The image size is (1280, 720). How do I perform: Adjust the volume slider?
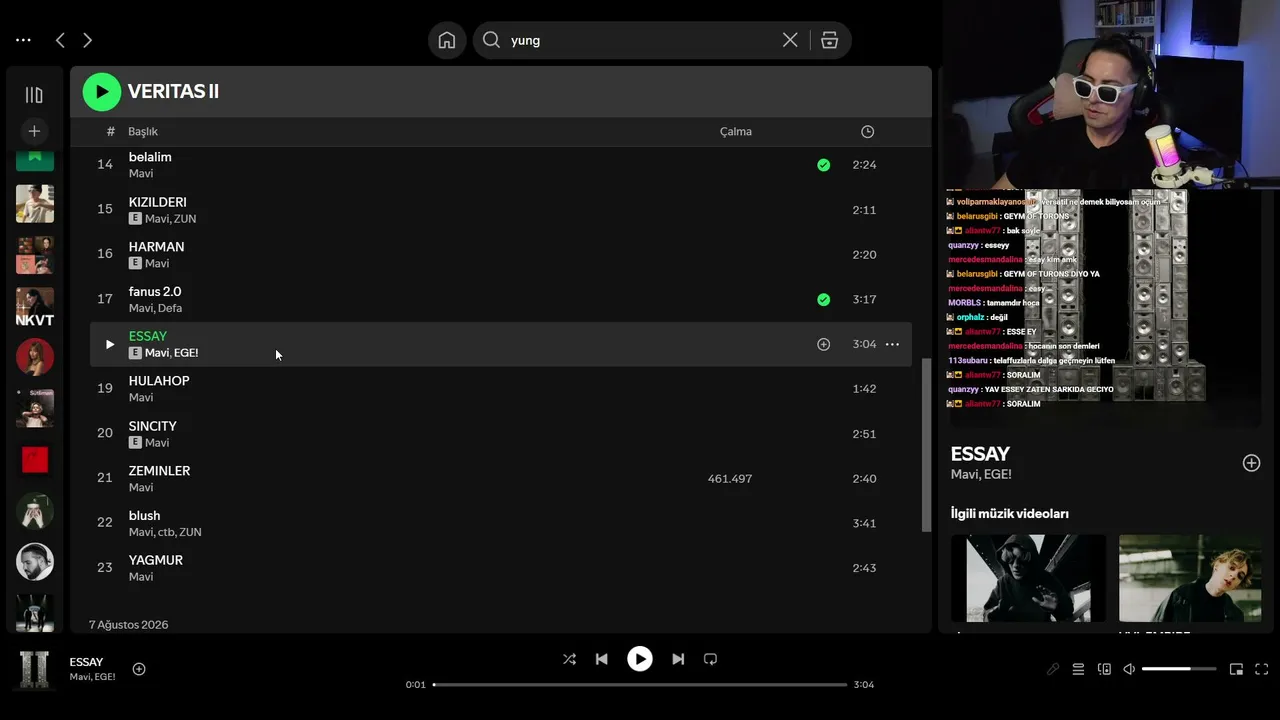tap(1179, 669)
